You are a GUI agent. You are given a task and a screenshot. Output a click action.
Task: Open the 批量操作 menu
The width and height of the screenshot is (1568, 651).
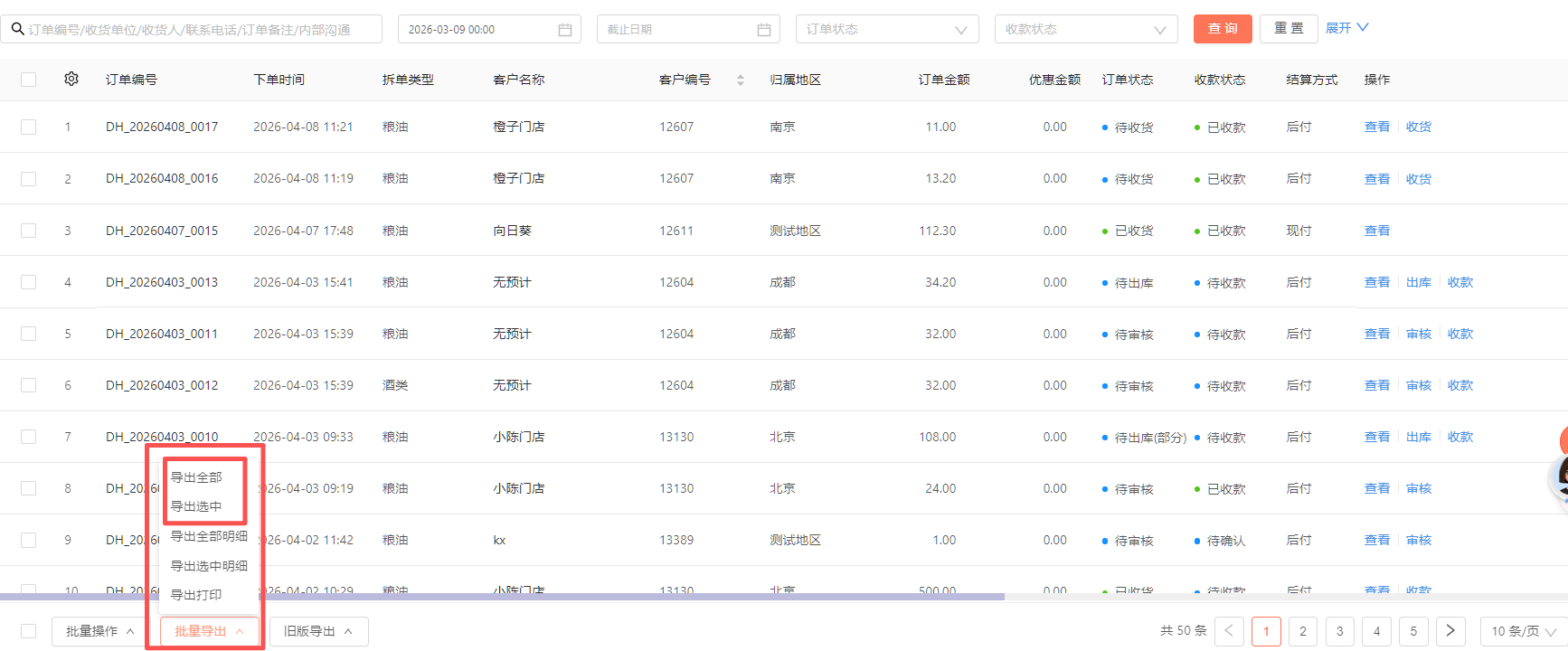coord(100,631)
